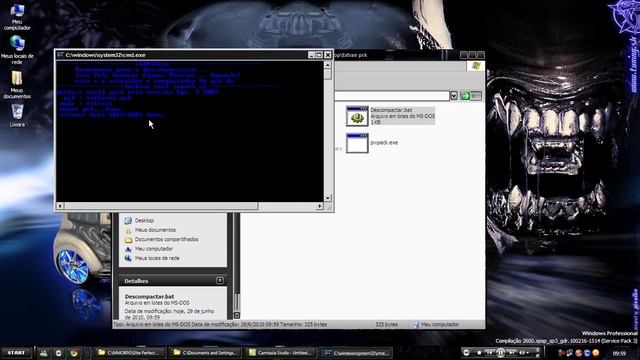Open Meu computador link in side panel
Image resolution: width=640 pixels, height=360 pixels.
pos(149,249)
